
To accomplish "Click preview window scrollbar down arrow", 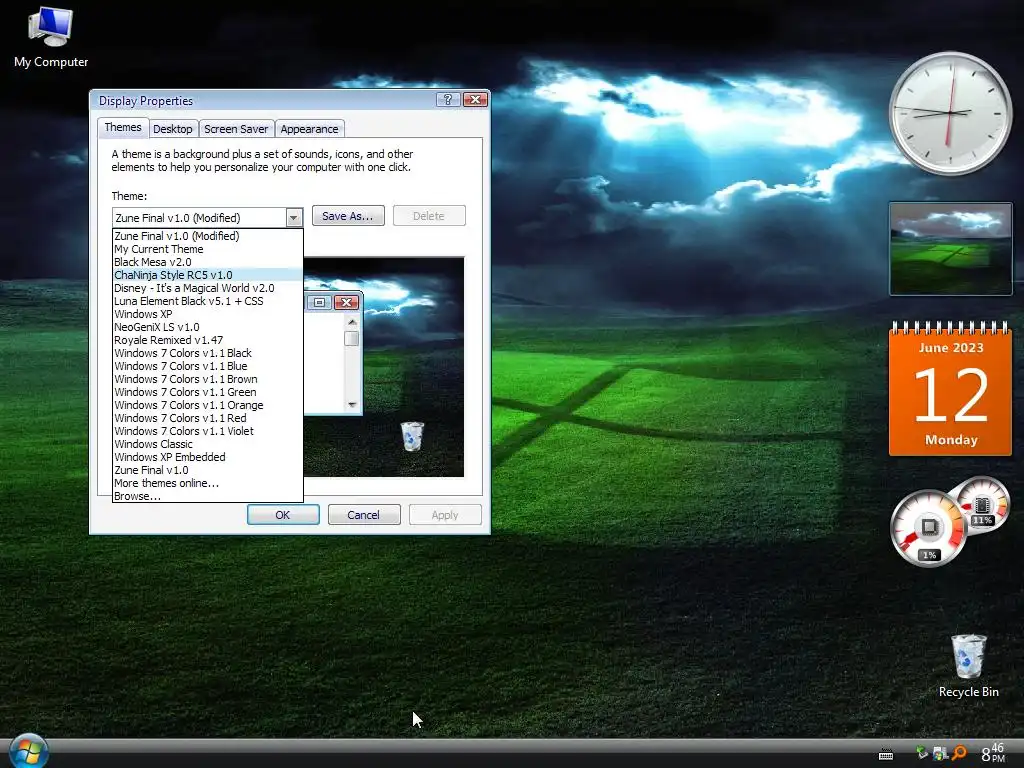I will pos(352,405).
